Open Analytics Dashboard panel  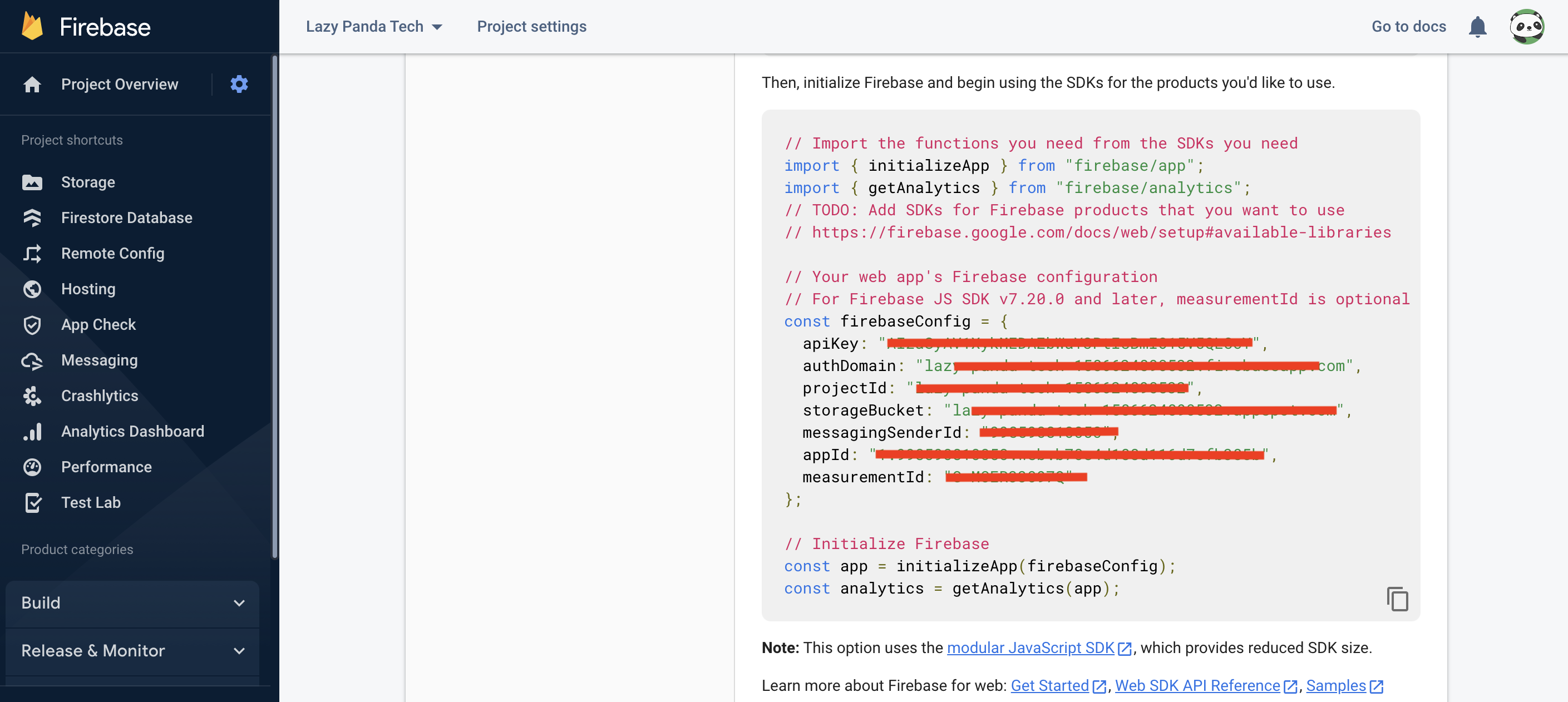[x=132, y=431]
